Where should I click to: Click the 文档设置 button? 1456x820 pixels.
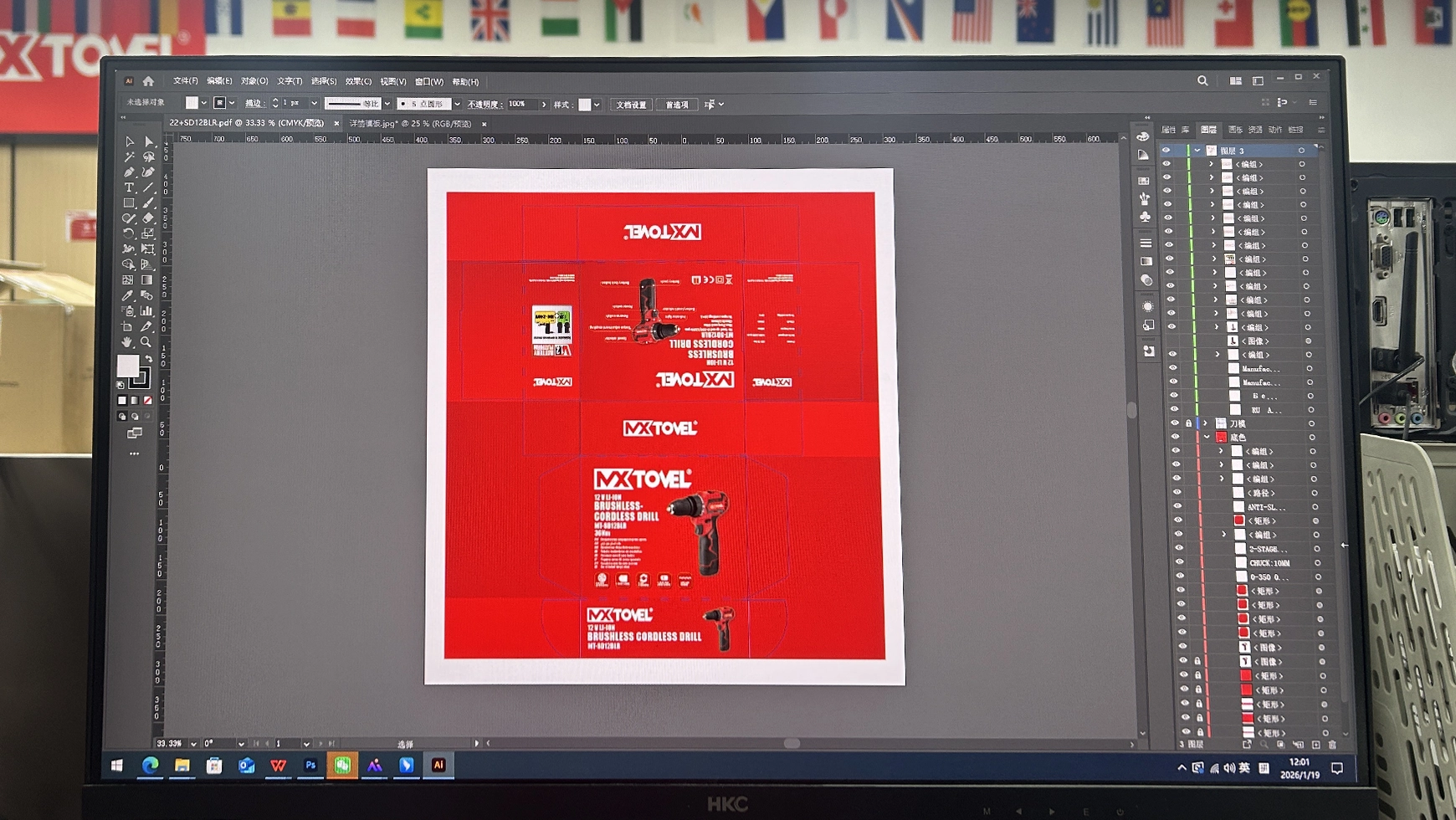pos(631,105)
